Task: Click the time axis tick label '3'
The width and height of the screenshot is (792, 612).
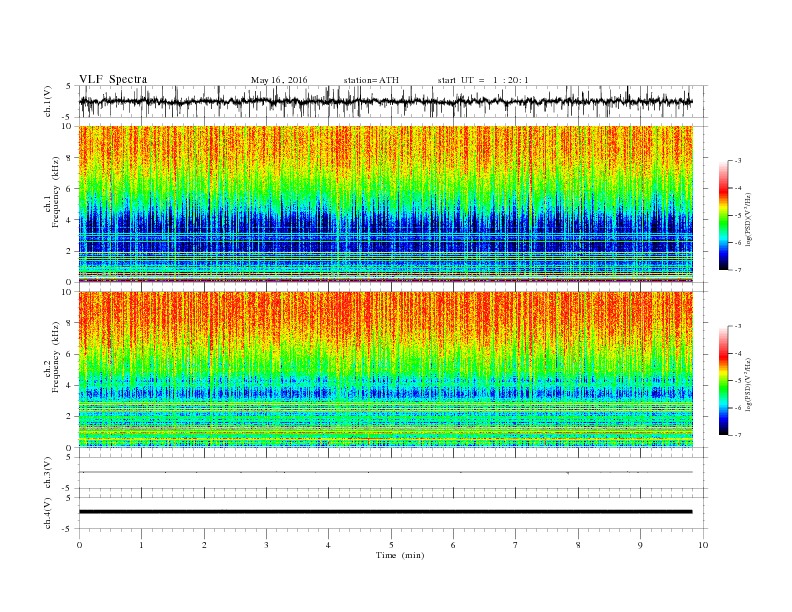Action: (266, 545)
